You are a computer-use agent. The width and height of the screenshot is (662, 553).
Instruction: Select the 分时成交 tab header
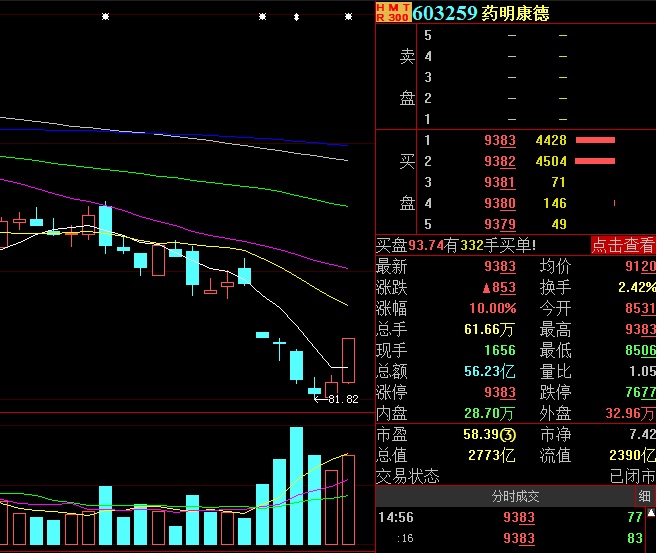pyautogui.click(x=515, y=496)
